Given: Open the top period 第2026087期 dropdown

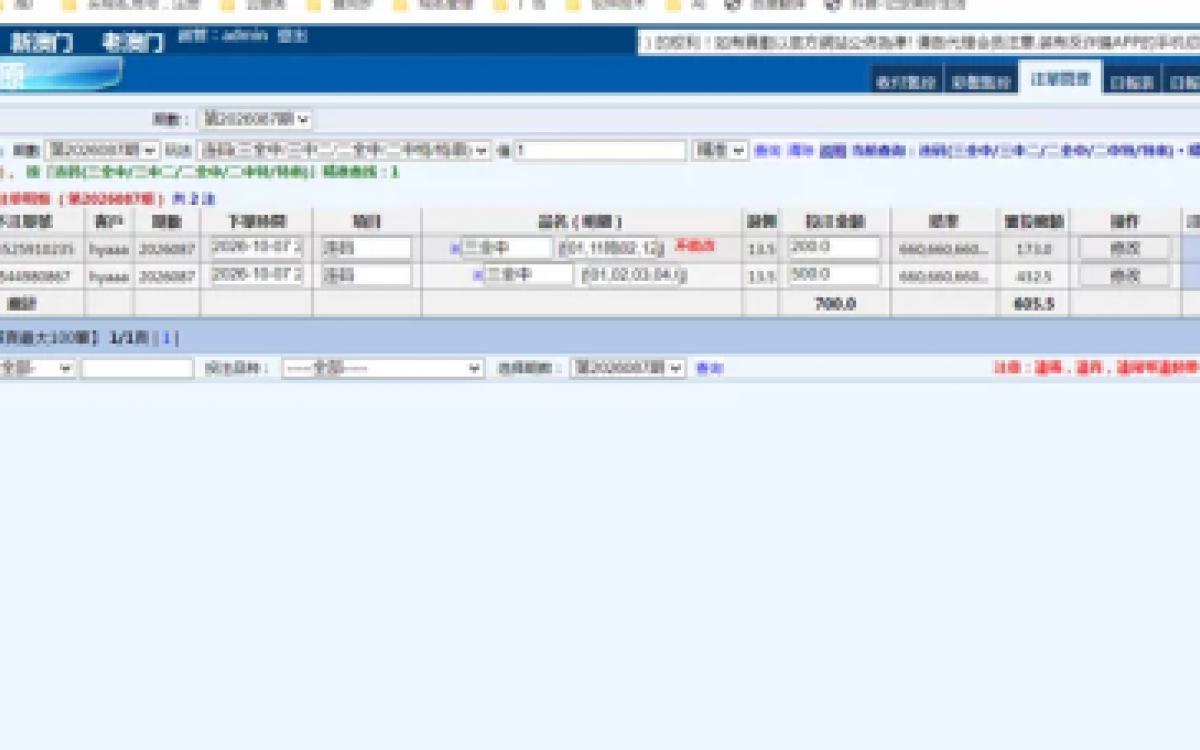Looking at the screenshot, I should [255, 119].
